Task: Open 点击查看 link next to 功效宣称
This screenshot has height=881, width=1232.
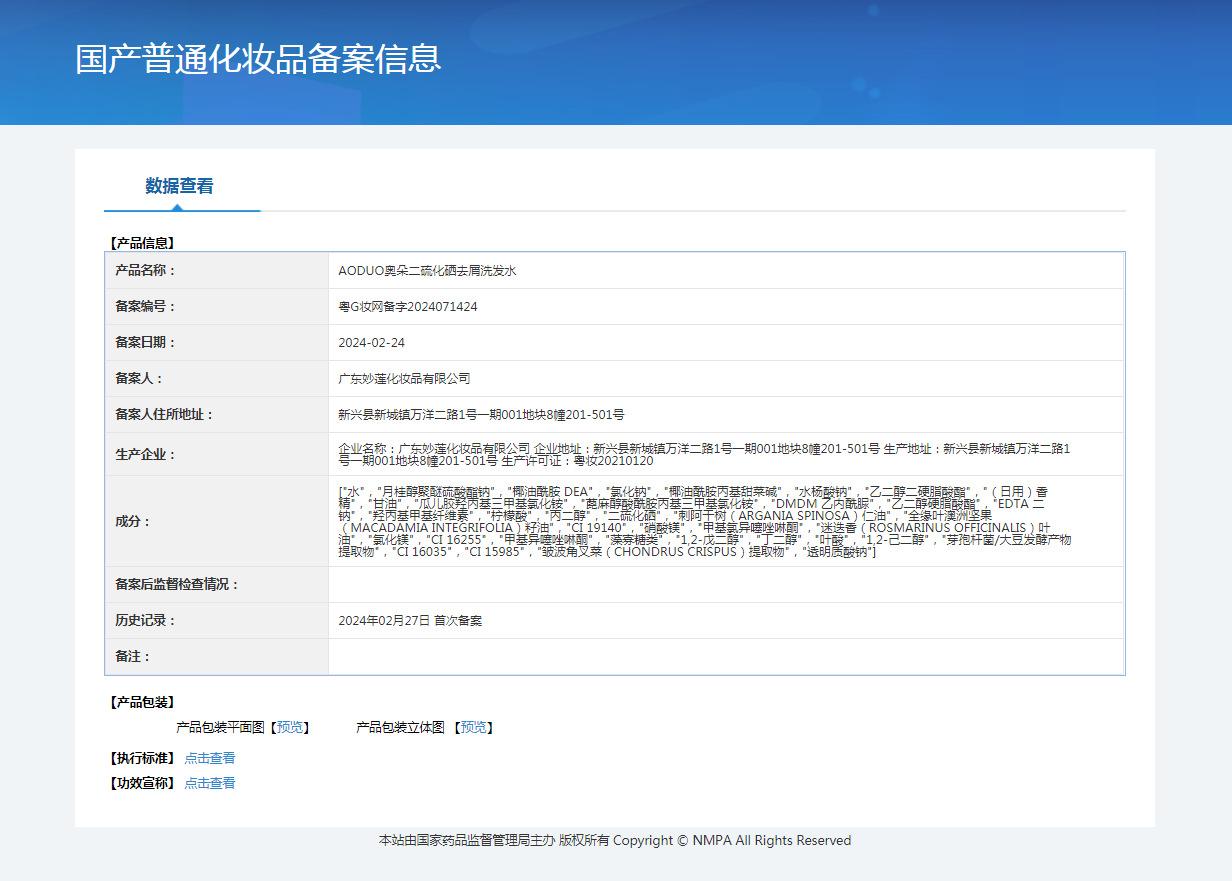Action: tap(210, 783)
